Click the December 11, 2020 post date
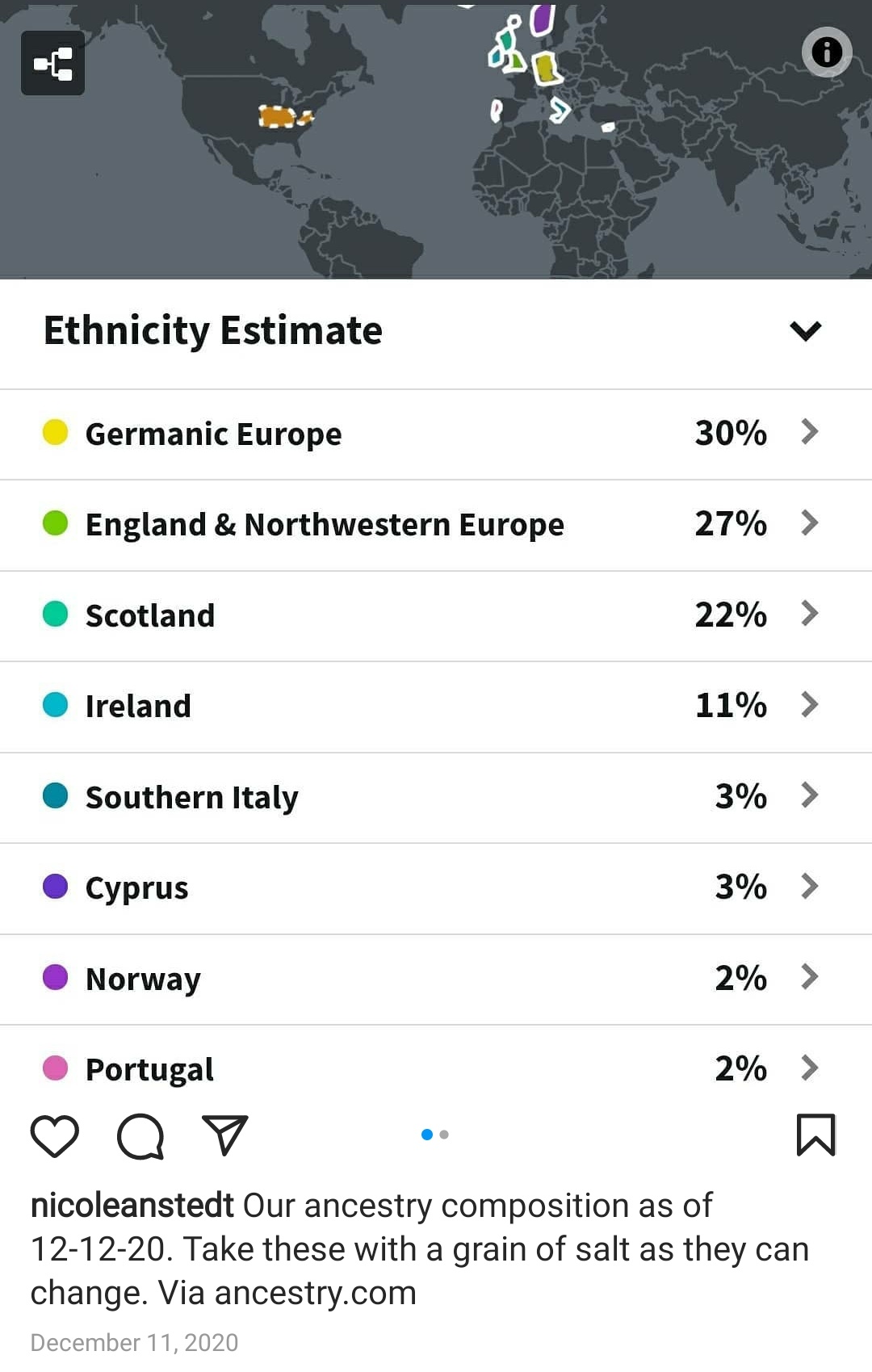The width and height of the screenshot is (872, 1372). (x=134, y=1343)
